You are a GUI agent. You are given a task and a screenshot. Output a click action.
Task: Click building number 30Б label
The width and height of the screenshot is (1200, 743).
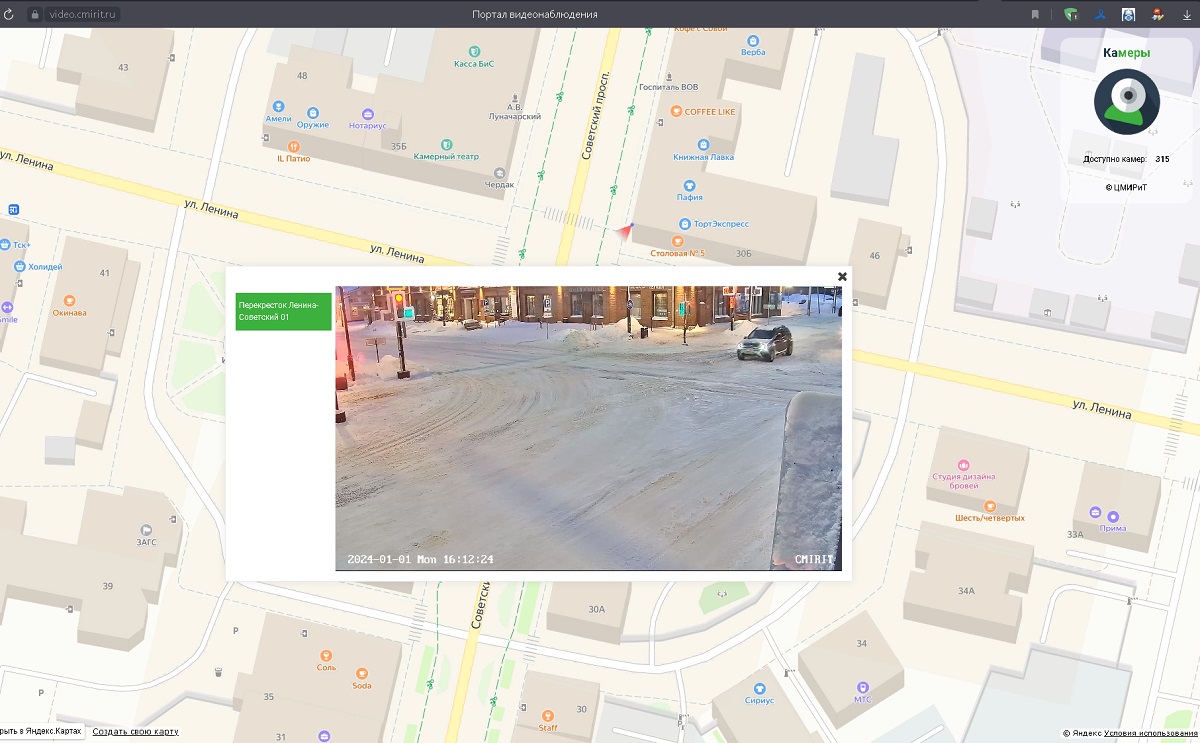click(743, 254)
